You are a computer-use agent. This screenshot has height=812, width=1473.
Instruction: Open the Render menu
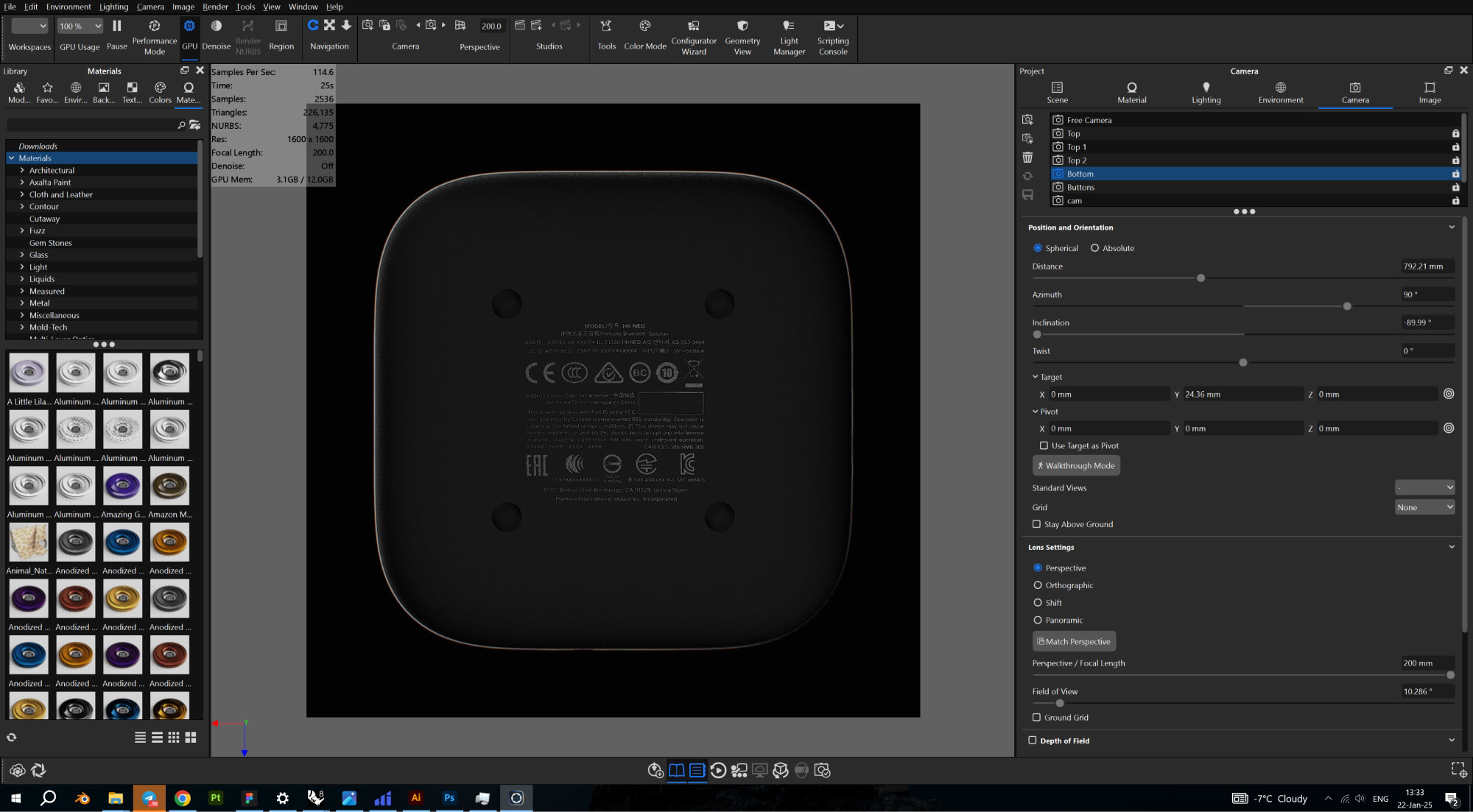point(215,7)
